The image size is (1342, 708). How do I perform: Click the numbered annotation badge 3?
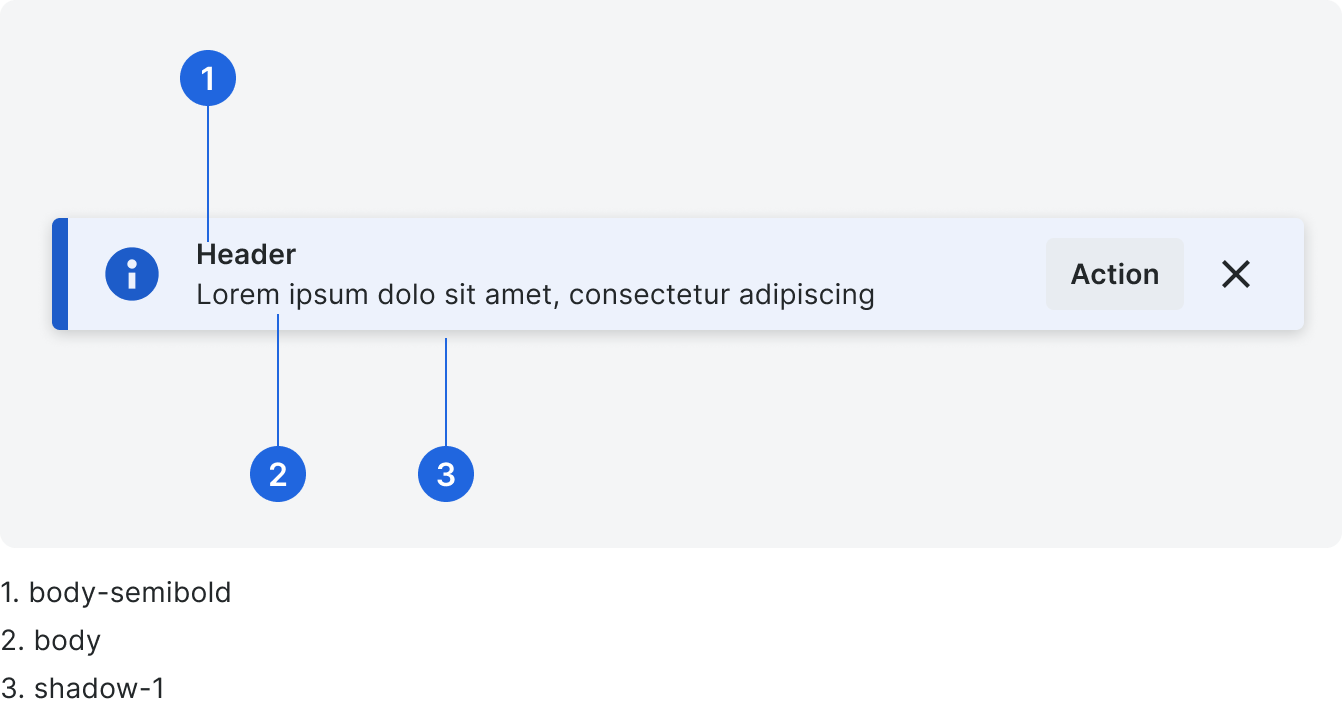446,474
